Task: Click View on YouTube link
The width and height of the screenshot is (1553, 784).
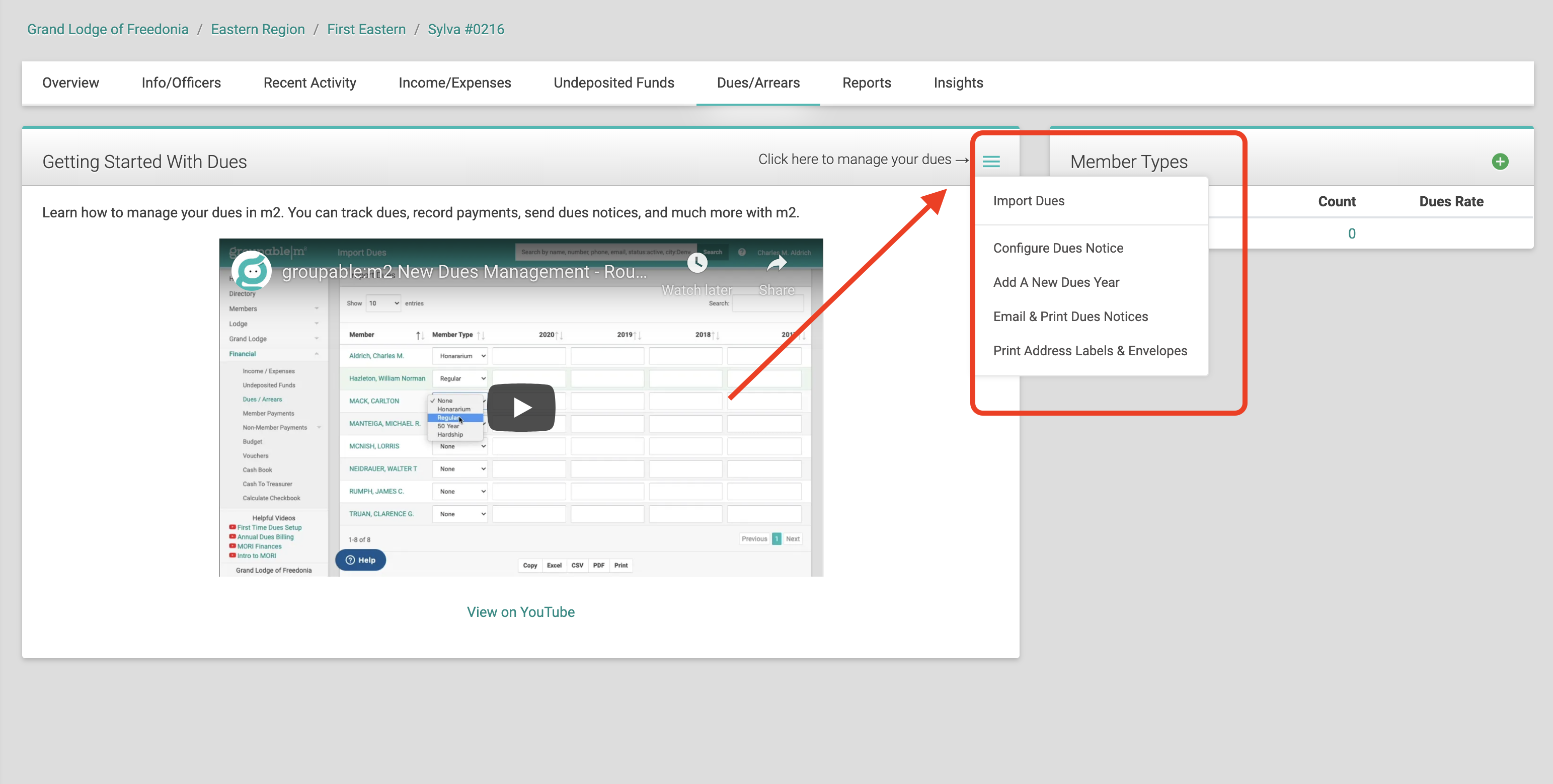Action: [x=520, y=612]
